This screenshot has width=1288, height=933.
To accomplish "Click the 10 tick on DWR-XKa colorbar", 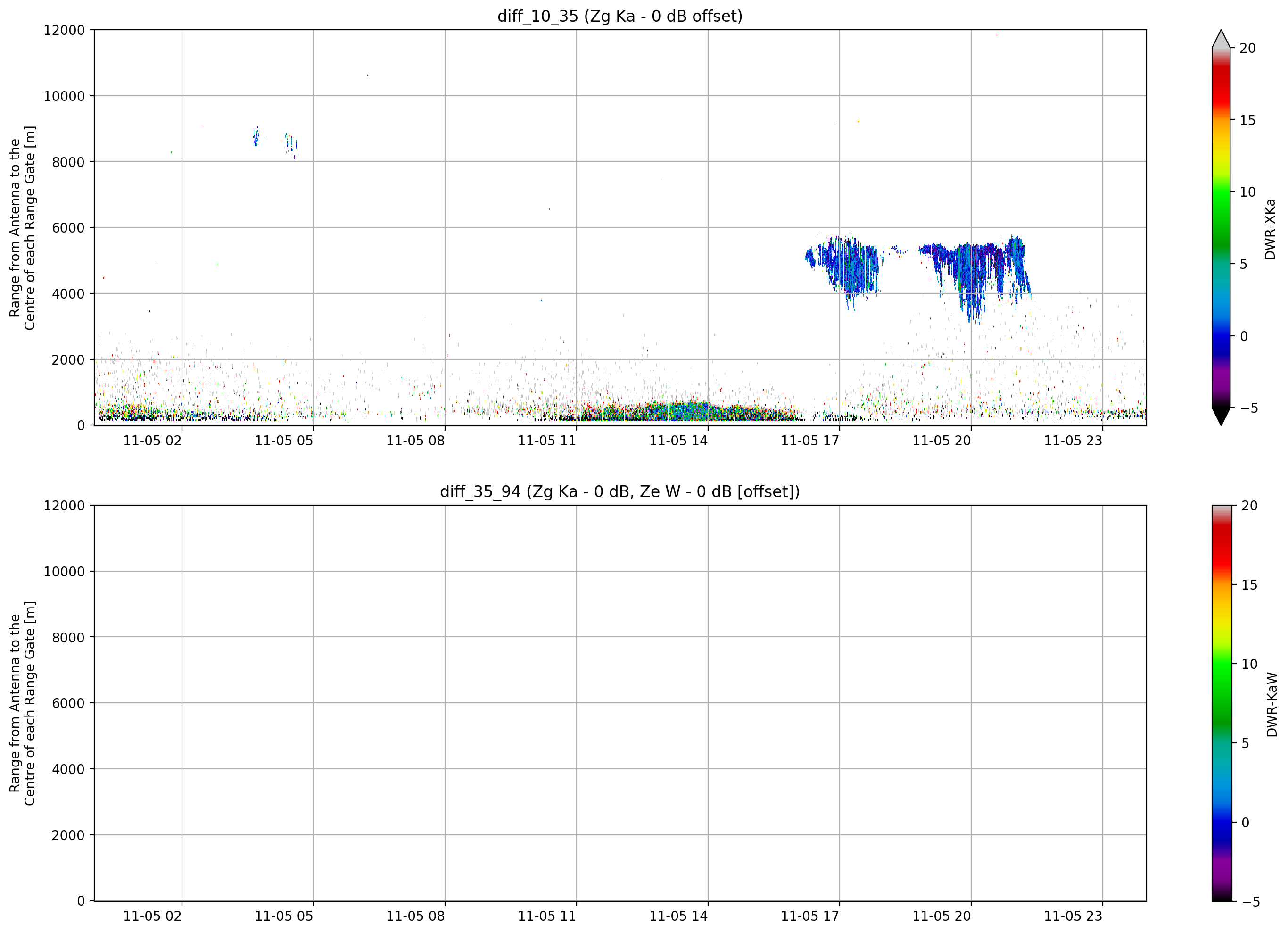I will [x=1247, y=192].
